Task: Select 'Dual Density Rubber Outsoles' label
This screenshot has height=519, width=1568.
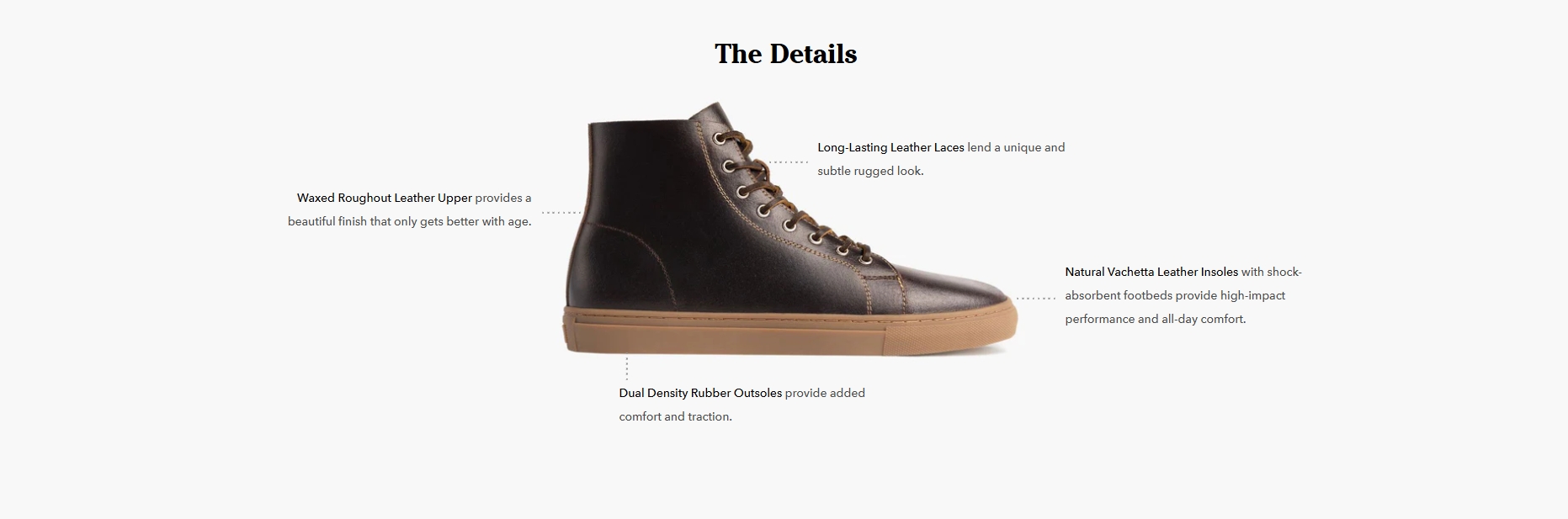Action: [700, 393]
